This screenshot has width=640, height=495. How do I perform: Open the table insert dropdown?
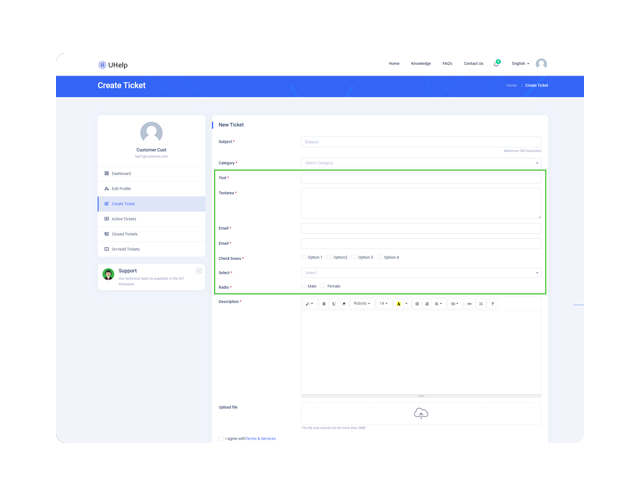[454, 304]
